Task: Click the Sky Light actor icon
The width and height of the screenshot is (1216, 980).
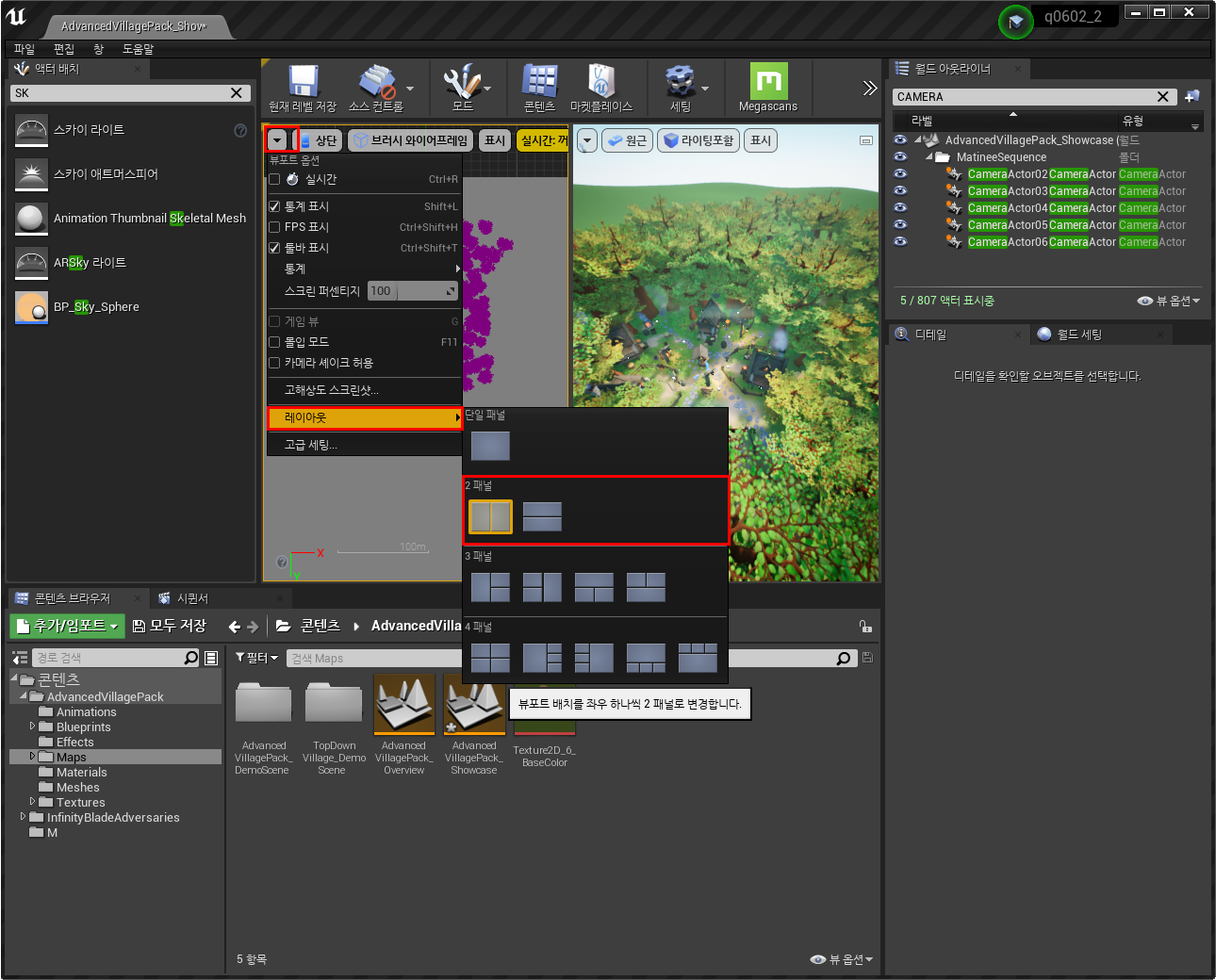Action: (31, 130)
